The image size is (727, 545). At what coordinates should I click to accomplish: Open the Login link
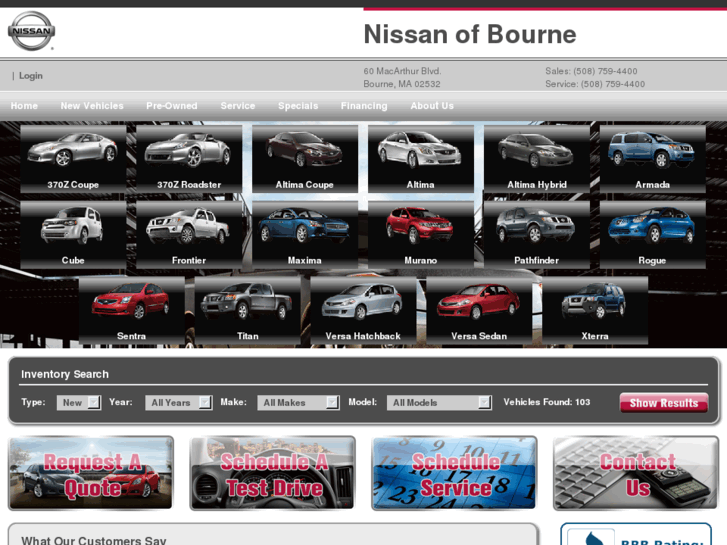pos(31,76)
